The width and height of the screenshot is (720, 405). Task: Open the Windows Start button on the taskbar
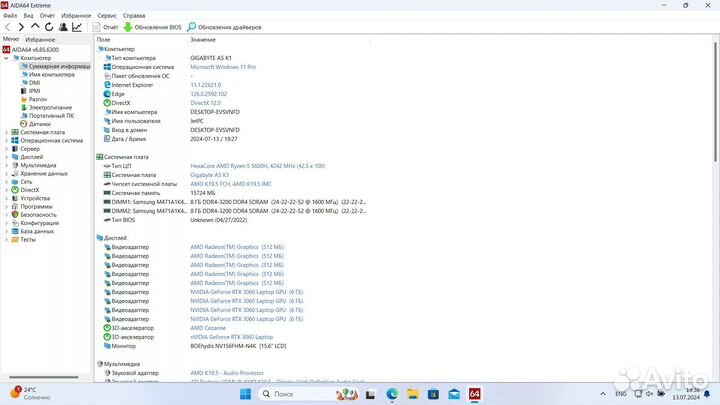pos(245,394)
